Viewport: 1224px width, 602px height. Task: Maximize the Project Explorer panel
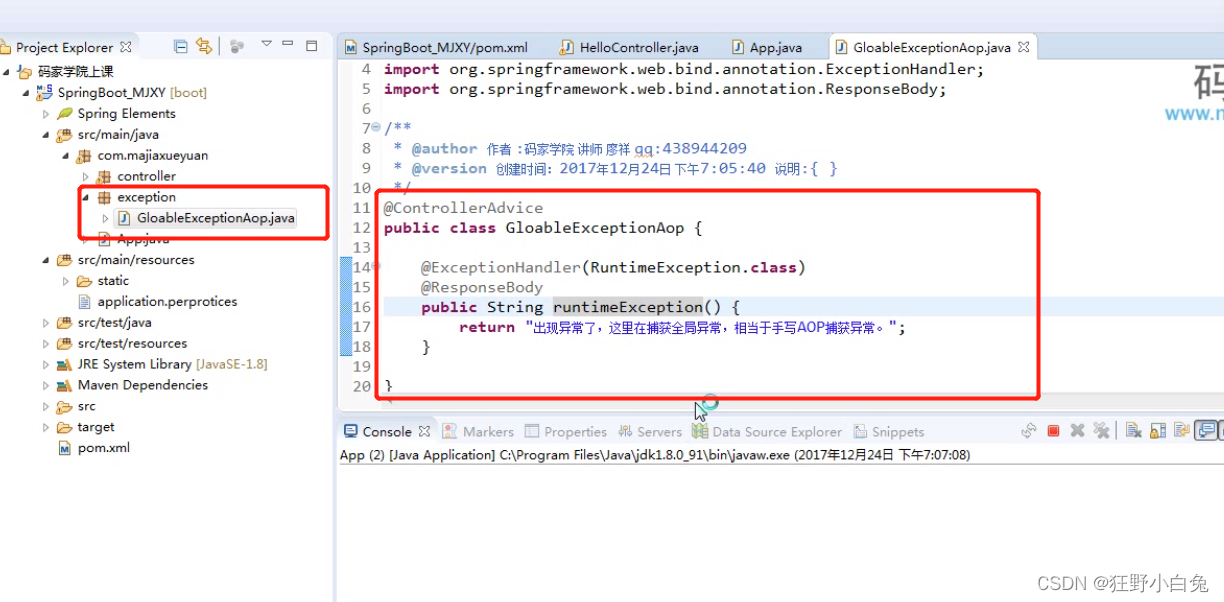[311, 45]
